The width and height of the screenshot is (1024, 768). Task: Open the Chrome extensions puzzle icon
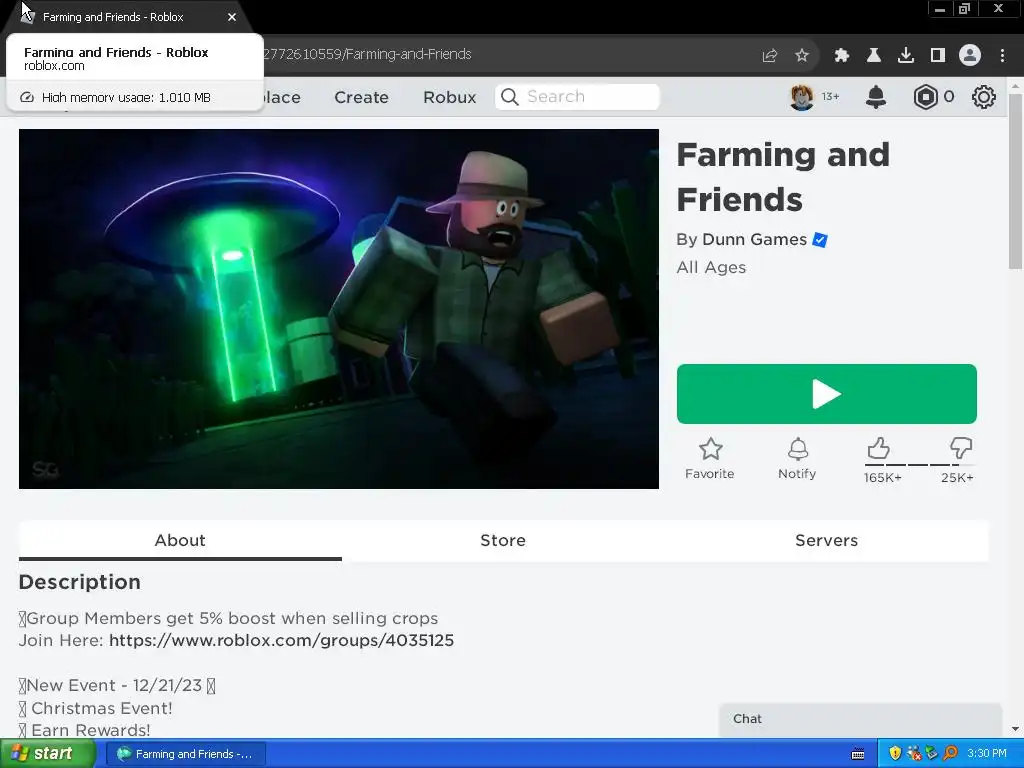coord(841,56)
